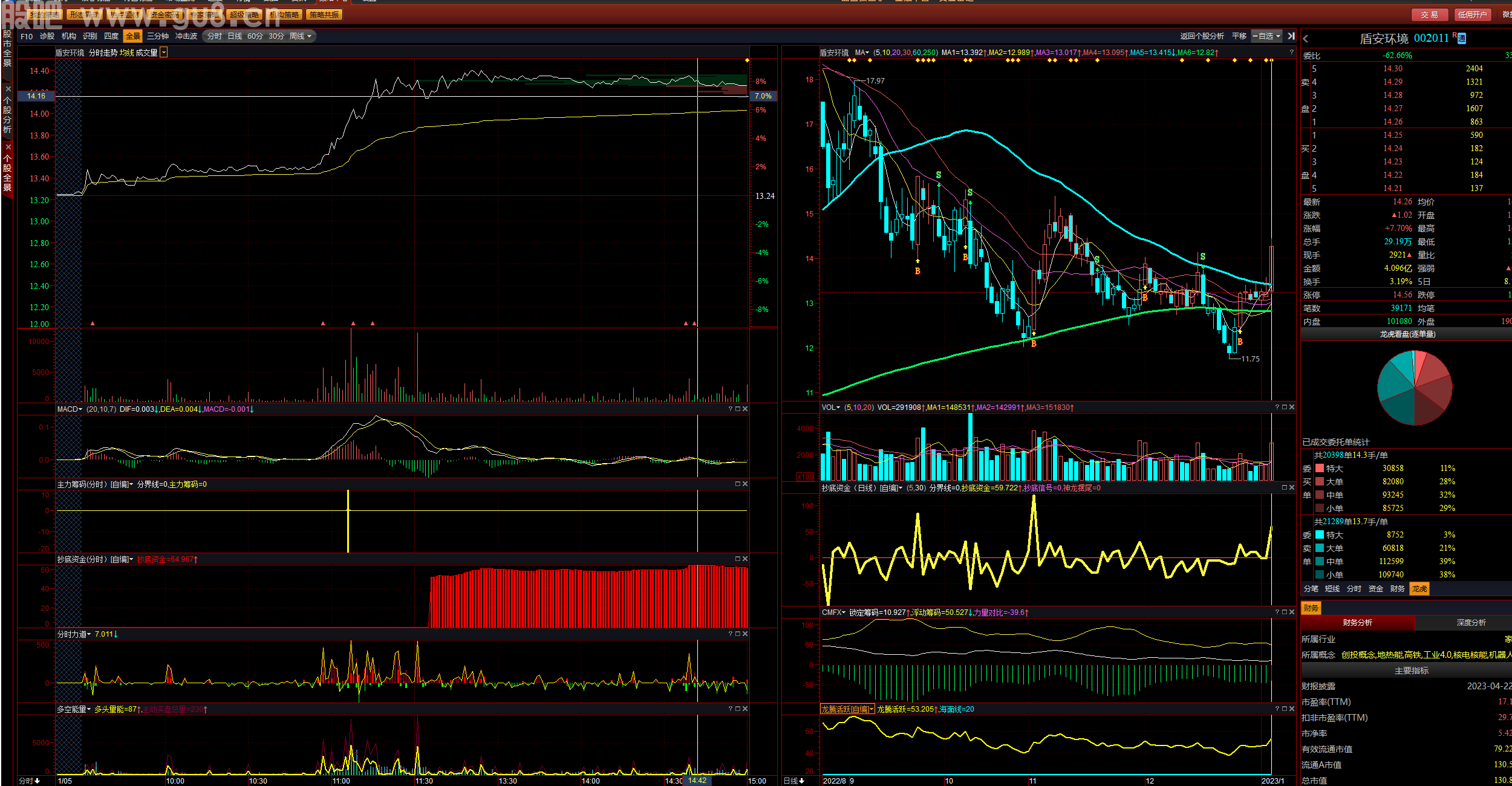
Task: Click the blue 通 badge after stock code 002011
Action: pos(1462,39)
